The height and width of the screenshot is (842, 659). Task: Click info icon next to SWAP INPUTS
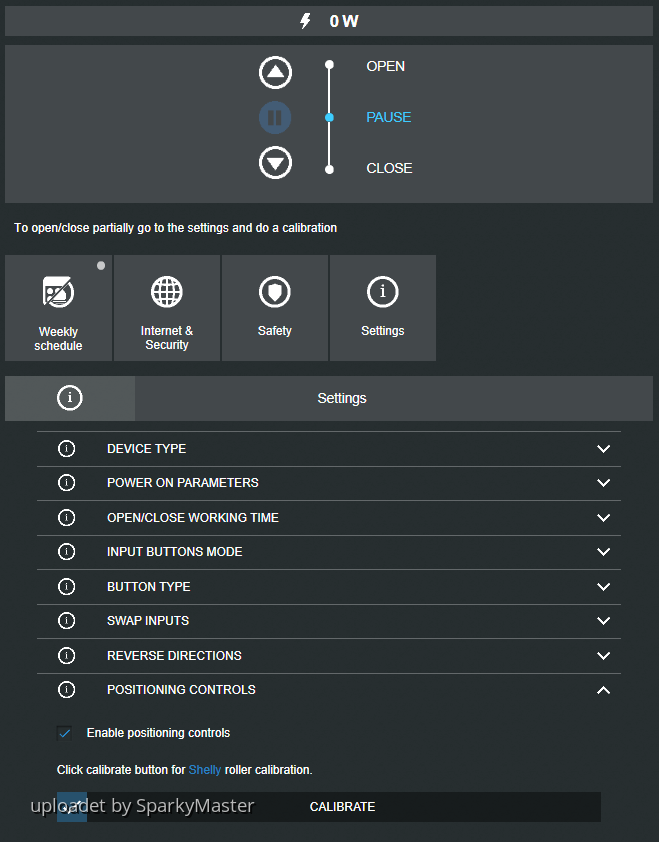[67, 621]
